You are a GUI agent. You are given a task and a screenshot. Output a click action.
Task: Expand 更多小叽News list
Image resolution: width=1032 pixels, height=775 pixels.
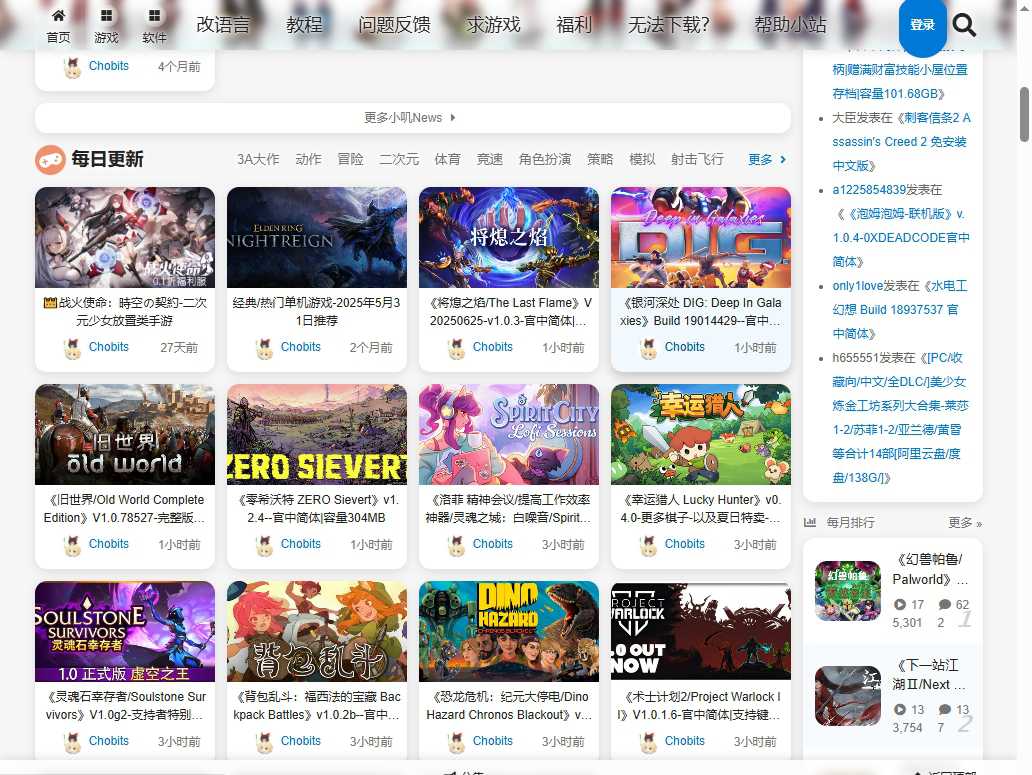(x=410, y=118)
